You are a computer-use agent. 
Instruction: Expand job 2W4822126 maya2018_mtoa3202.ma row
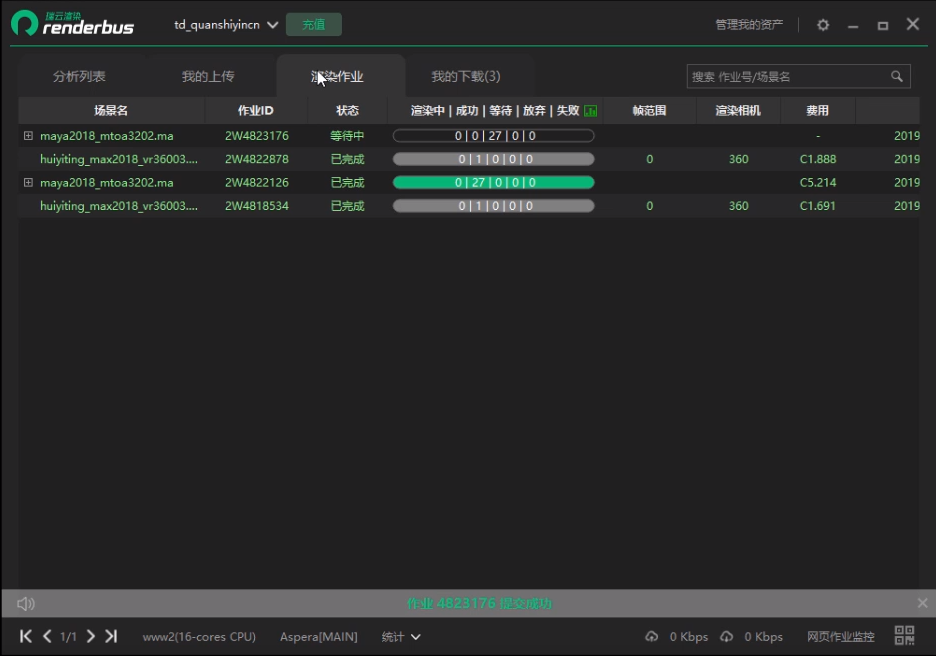(x=28, y=183)
